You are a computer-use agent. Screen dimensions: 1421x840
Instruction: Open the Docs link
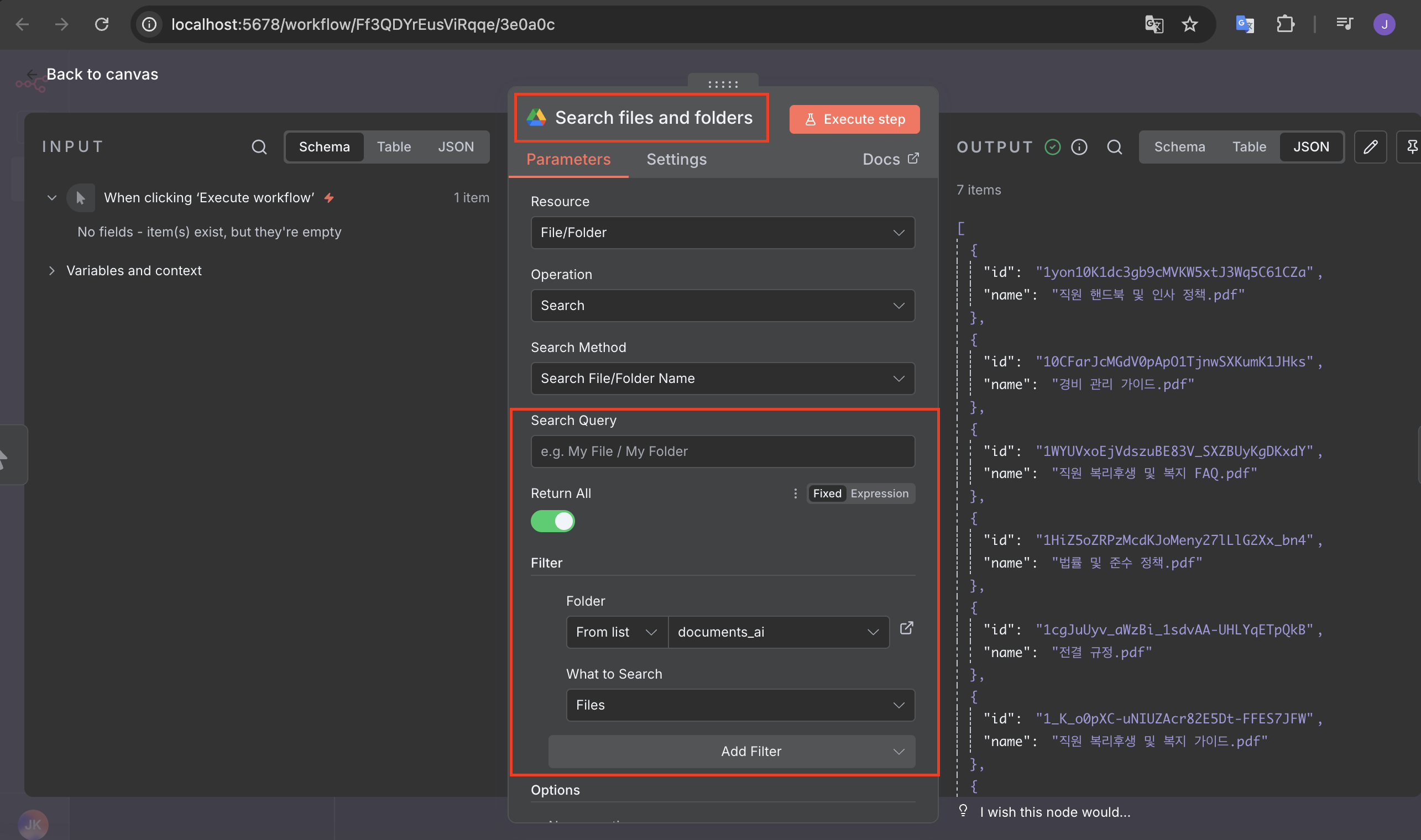(890, 160)
